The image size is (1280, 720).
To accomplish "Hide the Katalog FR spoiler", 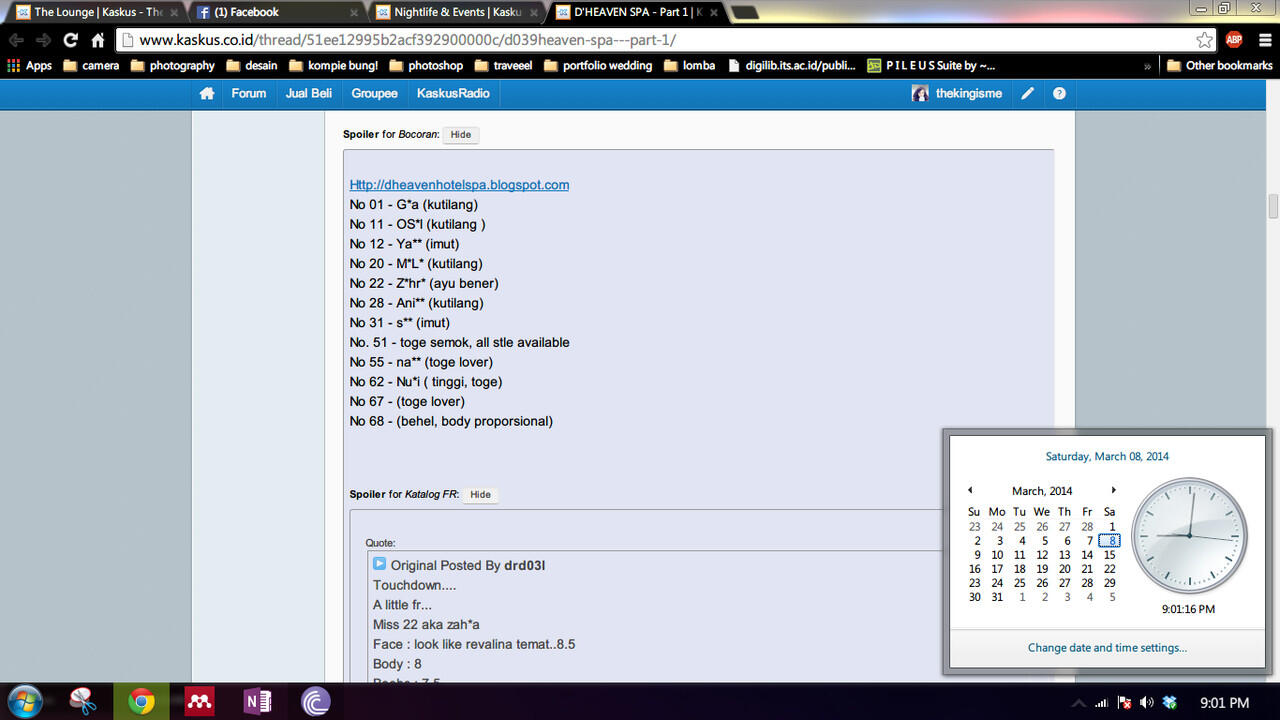I will click(480, 494).
